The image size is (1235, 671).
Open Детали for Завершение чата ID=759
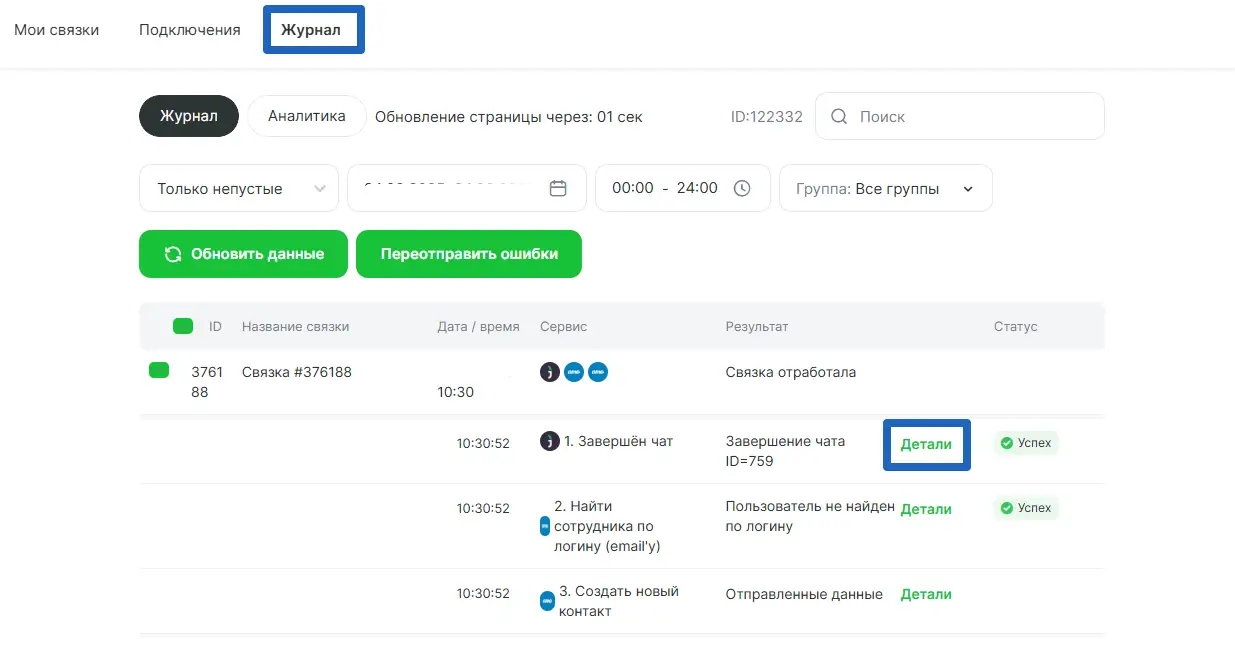926,444
